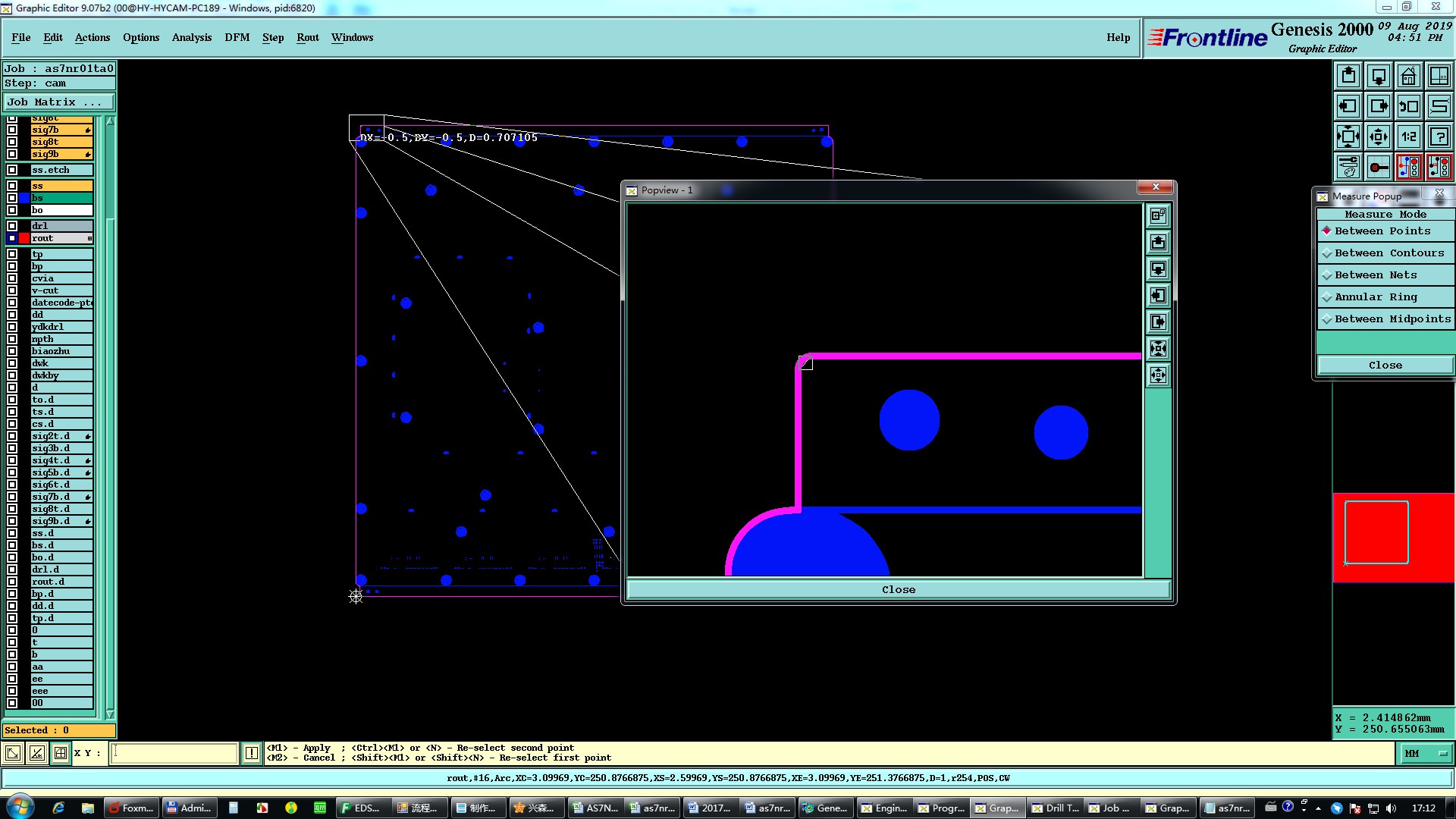
Task: Open the Job Matrix ... selector
Action: click(58, 102)
